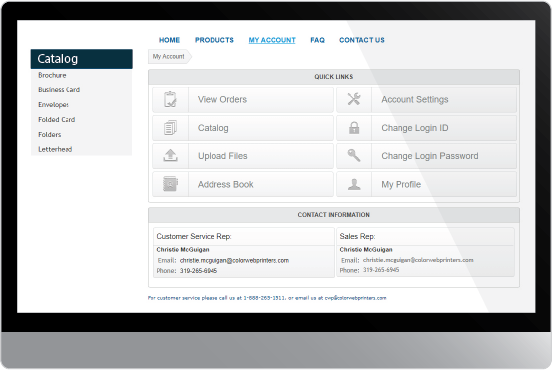
Task: Click the My Profile person icon
Action: (354, 184)
